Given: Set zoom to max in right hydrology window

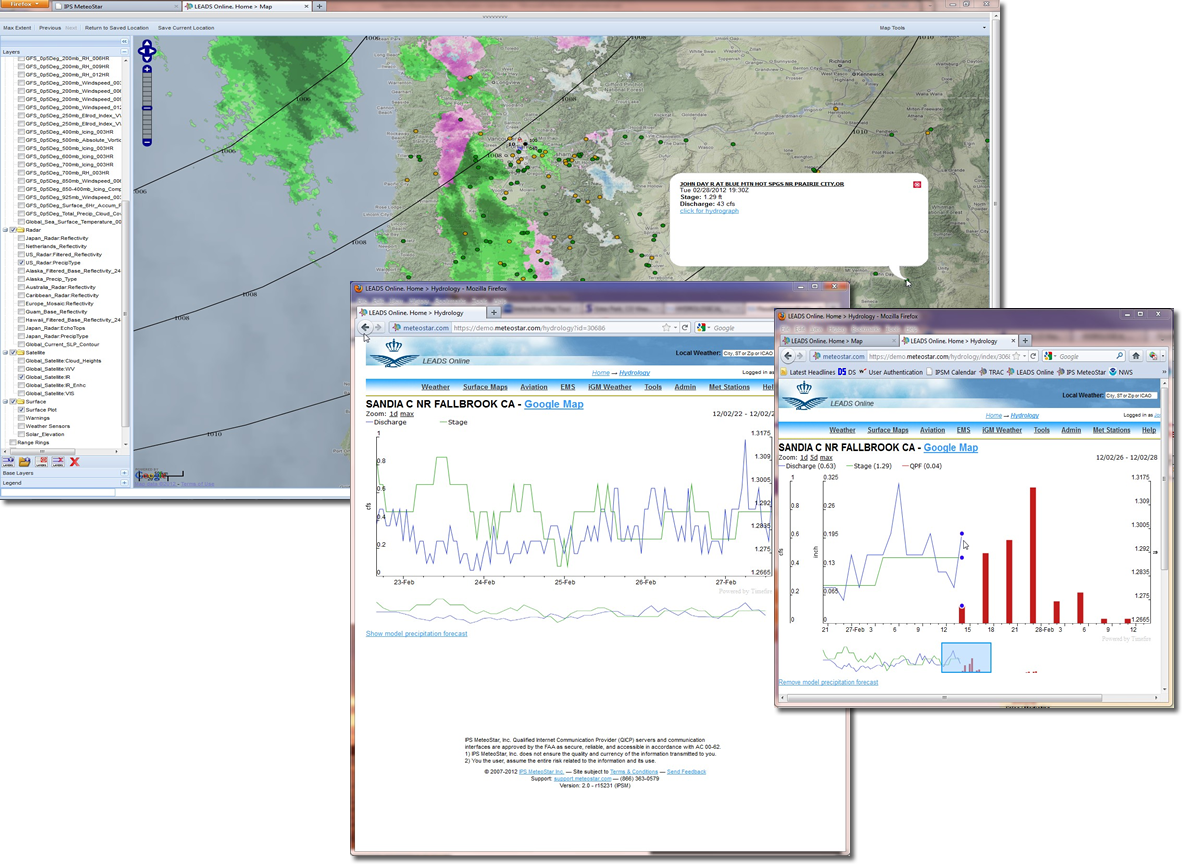Looking at the screenshot, I should pos(826,458).
